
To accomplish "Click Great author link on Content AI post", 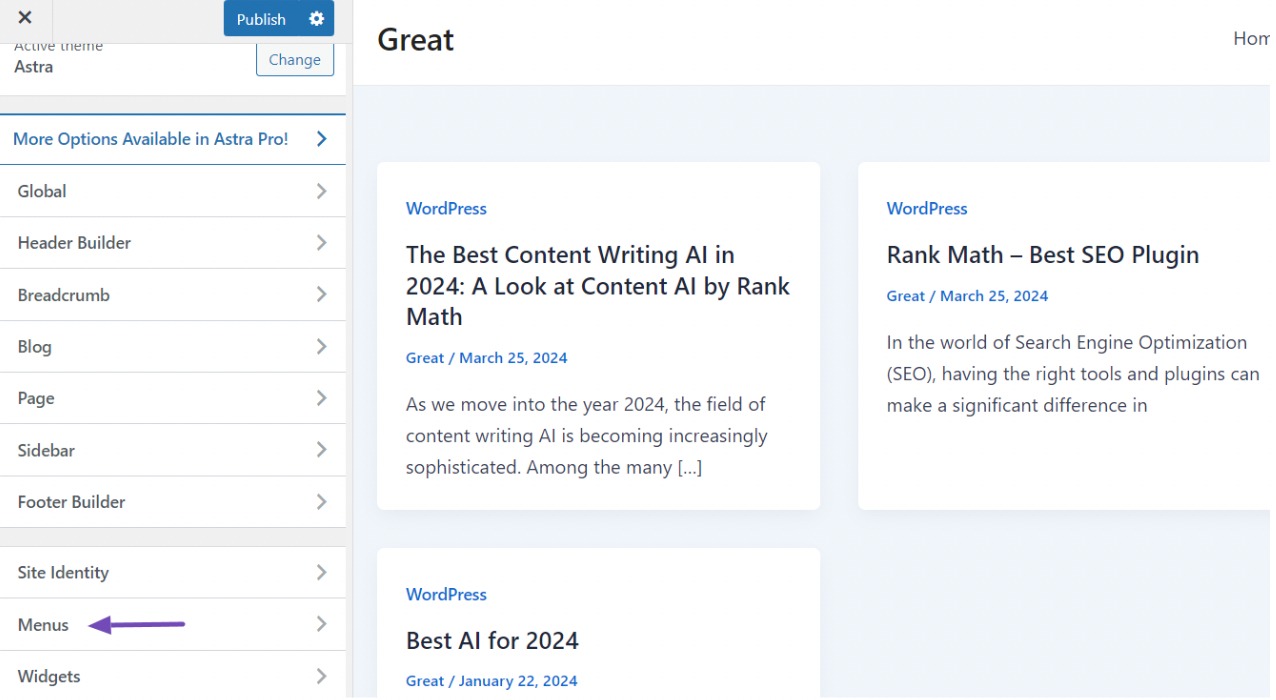I will (425, 358).
